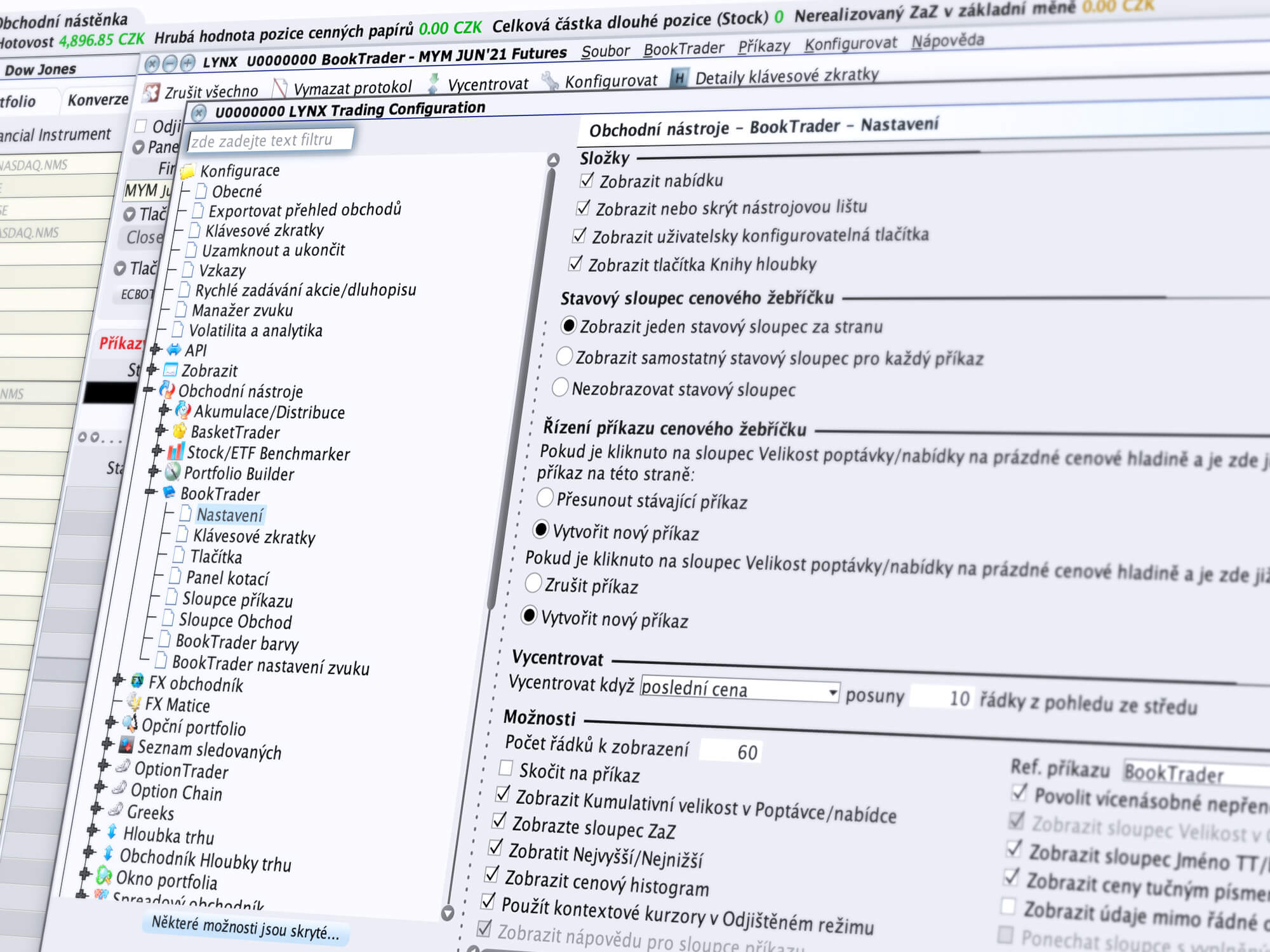
Task: Click the Okno portfolia icon
Action: click(x=104, y=876)
